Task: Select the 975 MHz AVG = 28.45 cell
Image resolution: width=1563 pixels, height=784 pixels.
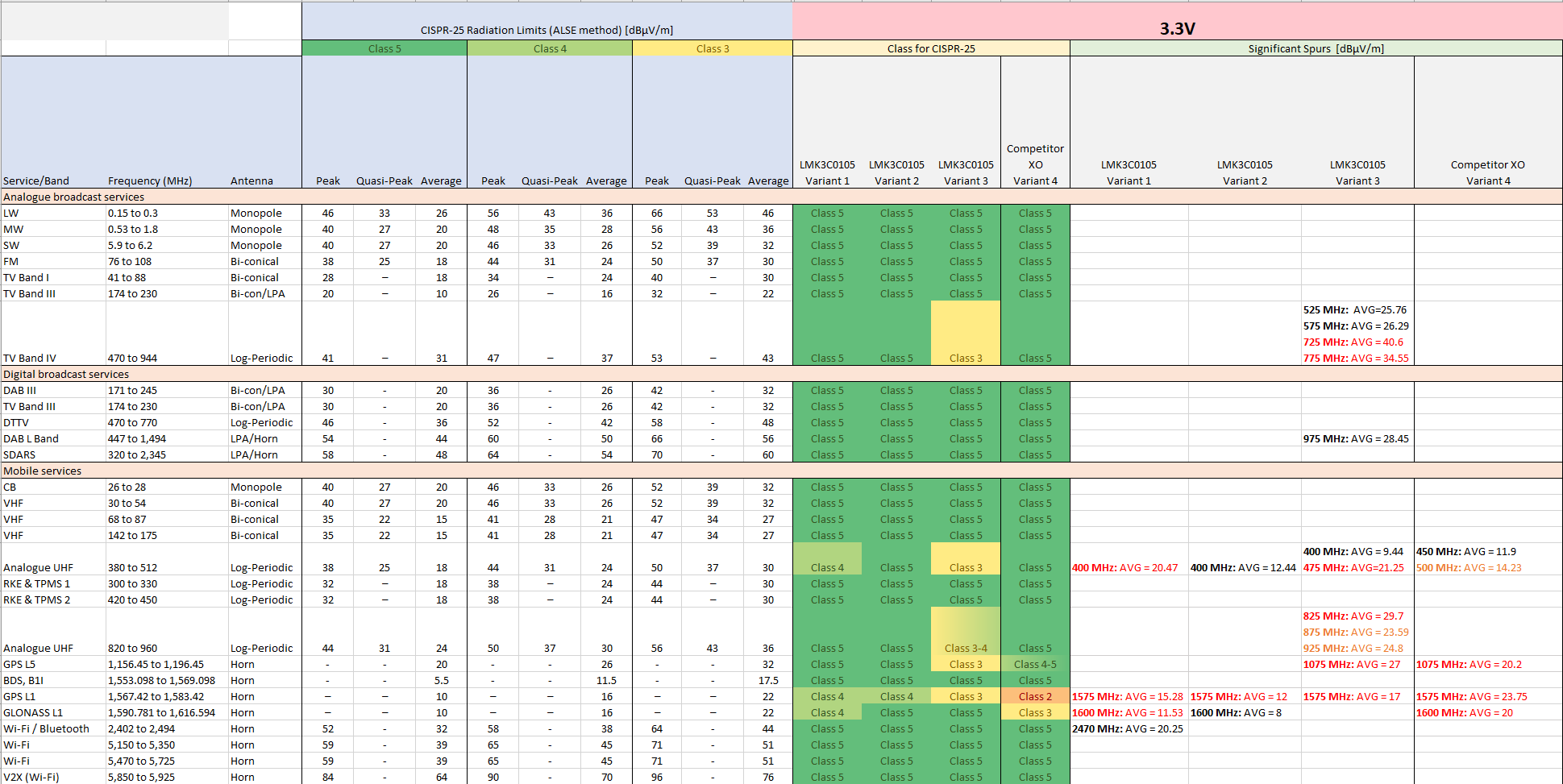Action: pyautogui.click(x=1356, y=438)
